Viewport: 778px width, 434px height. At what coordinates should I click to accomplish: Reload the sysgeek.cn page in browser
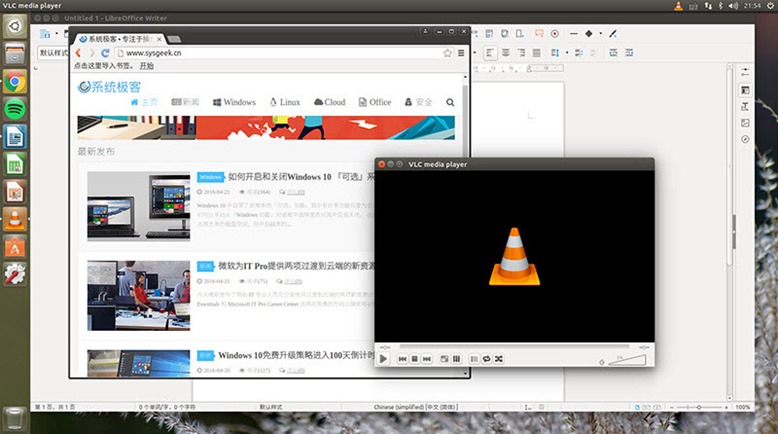(x=105, y=53)
